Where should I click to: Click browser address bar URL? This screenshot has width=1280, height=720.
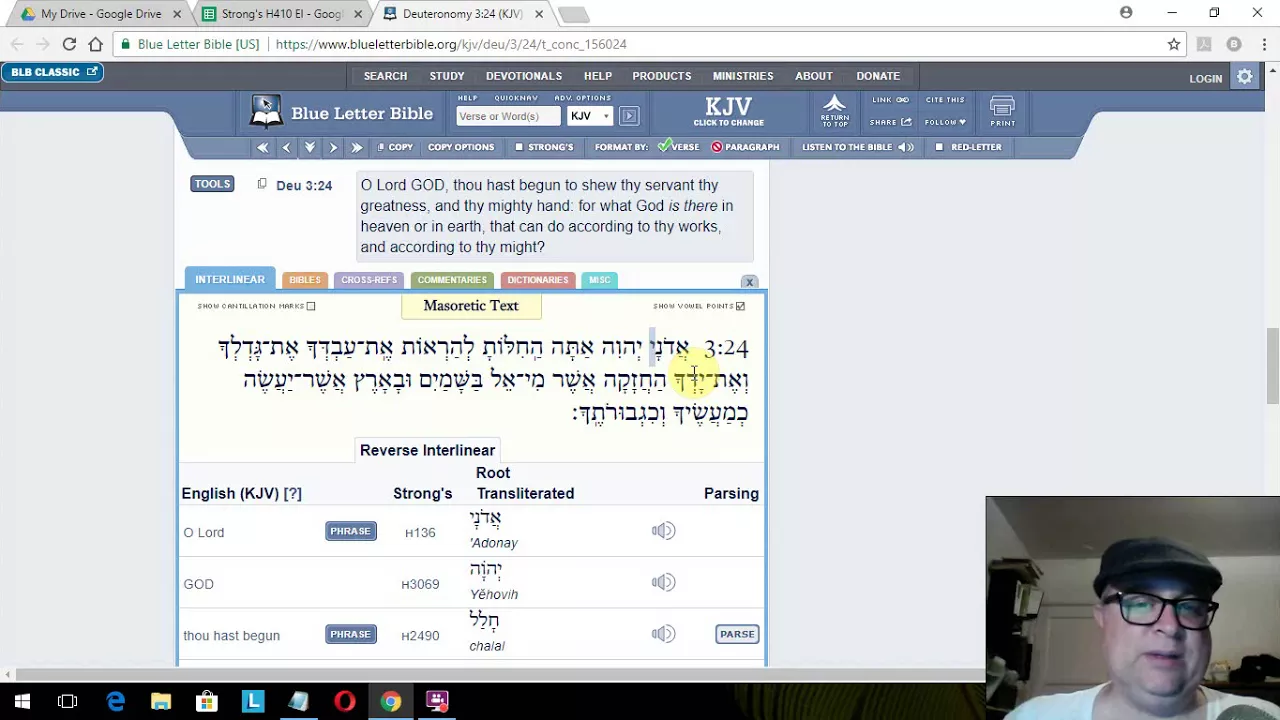click(x=450, y=44)
